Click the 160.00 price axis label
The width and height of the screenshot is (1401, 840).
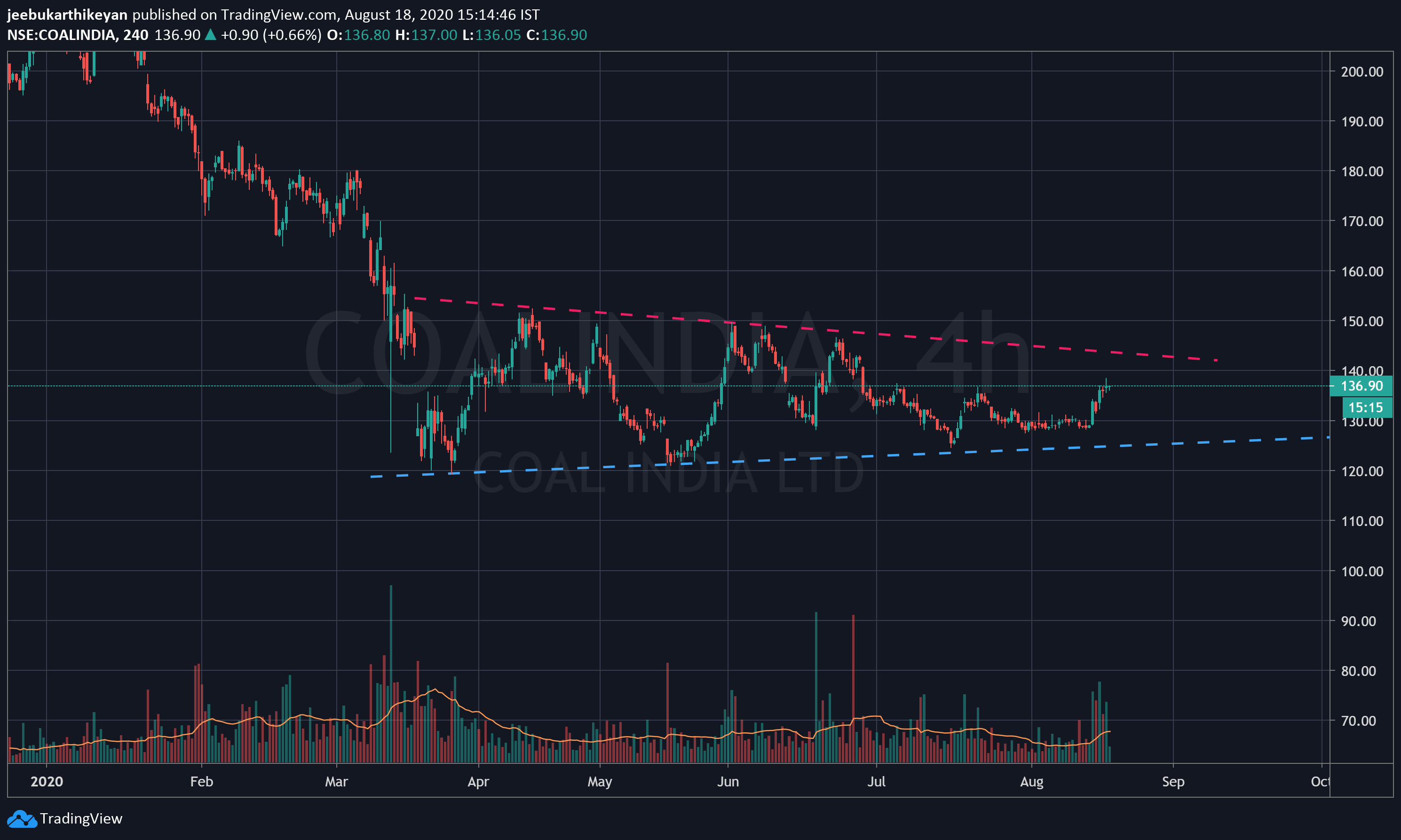[1362, 271]
